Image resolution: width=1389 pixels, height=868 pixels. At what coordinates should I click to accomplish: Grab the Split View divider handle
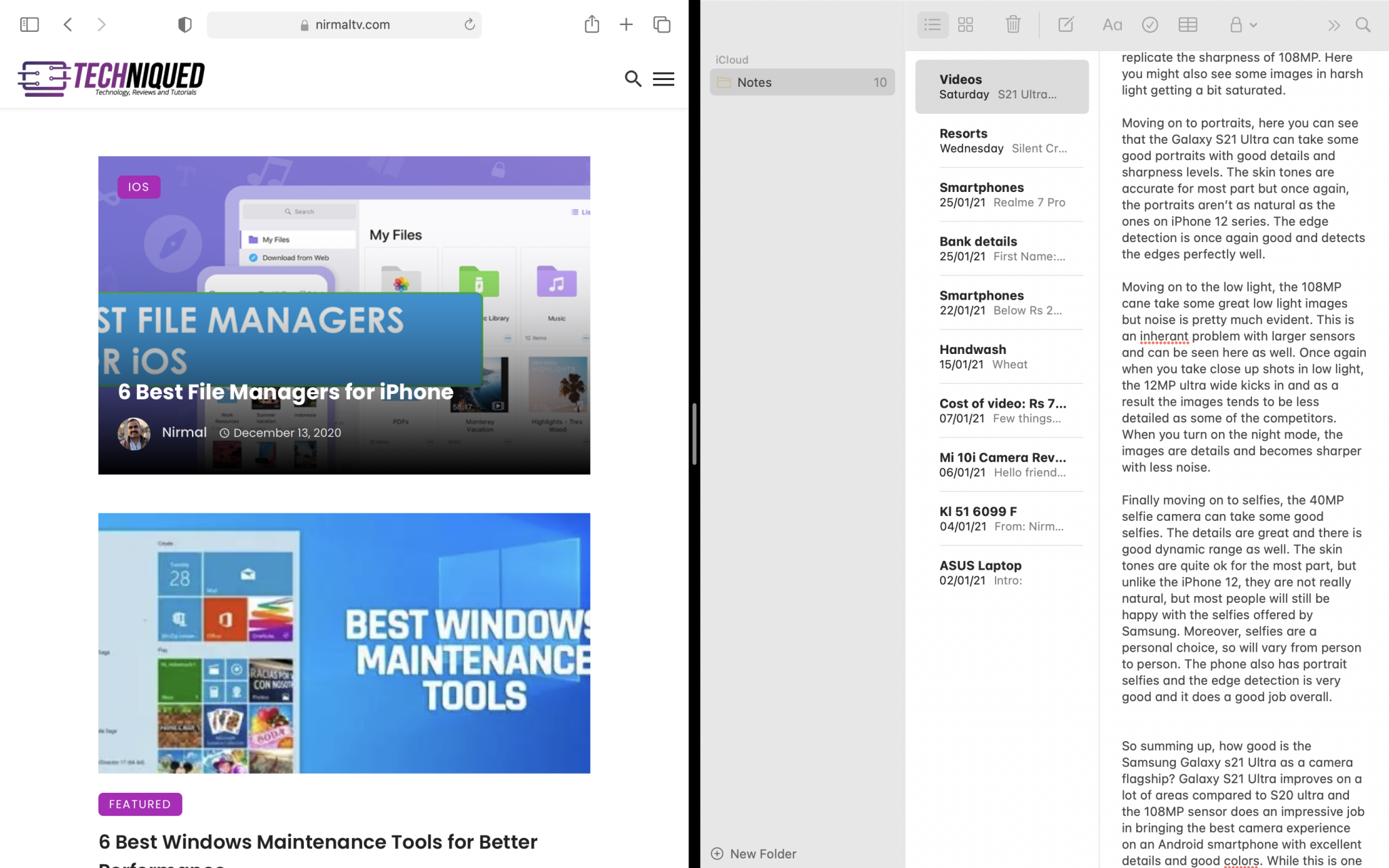pyautogui.click(x=694, y=434)
